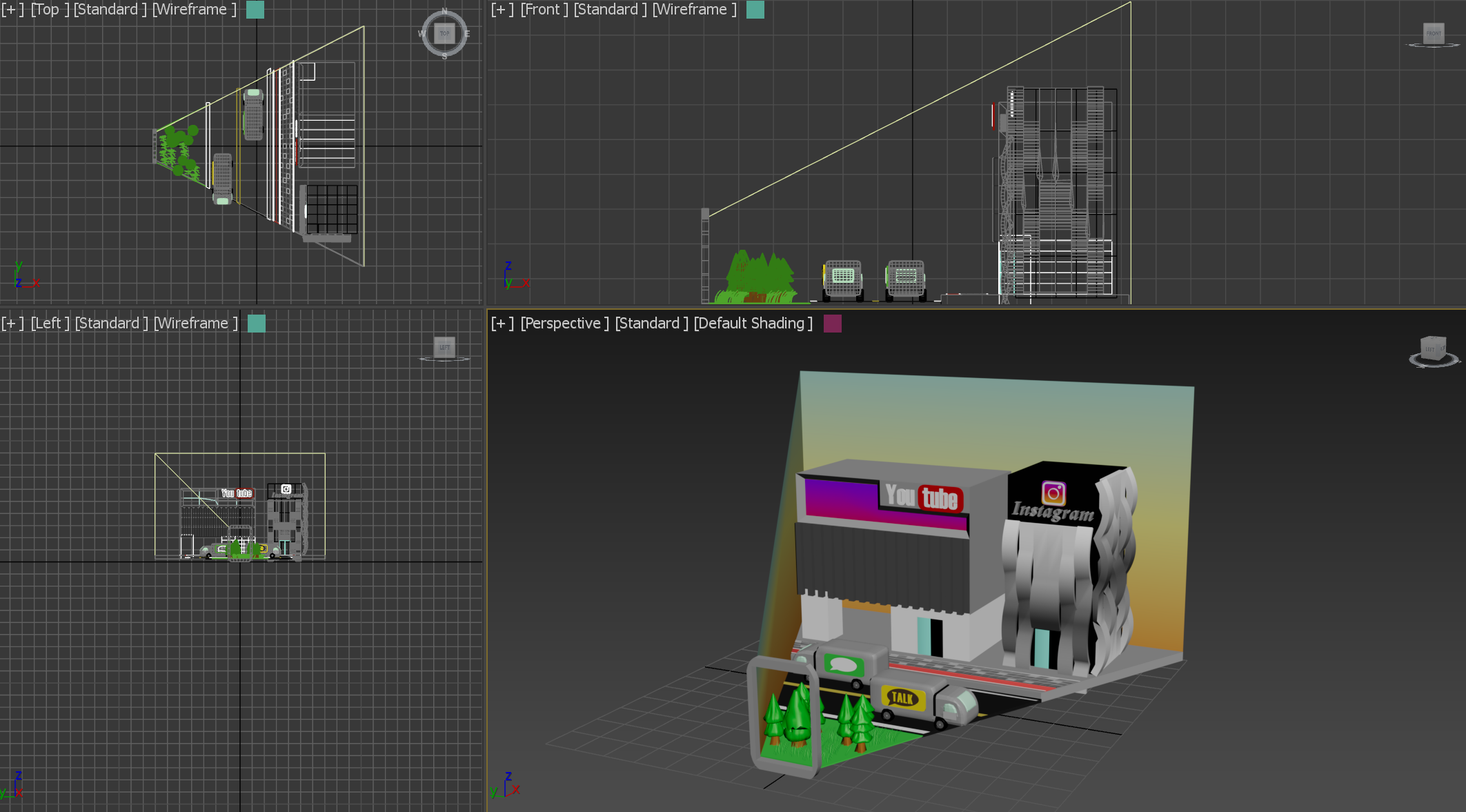The height and width of the screenshot is (812, 1466).
Task: Open [Wireframe] shading menu in Front viewport
Action: pyautogui.click(x=695, y=10)
